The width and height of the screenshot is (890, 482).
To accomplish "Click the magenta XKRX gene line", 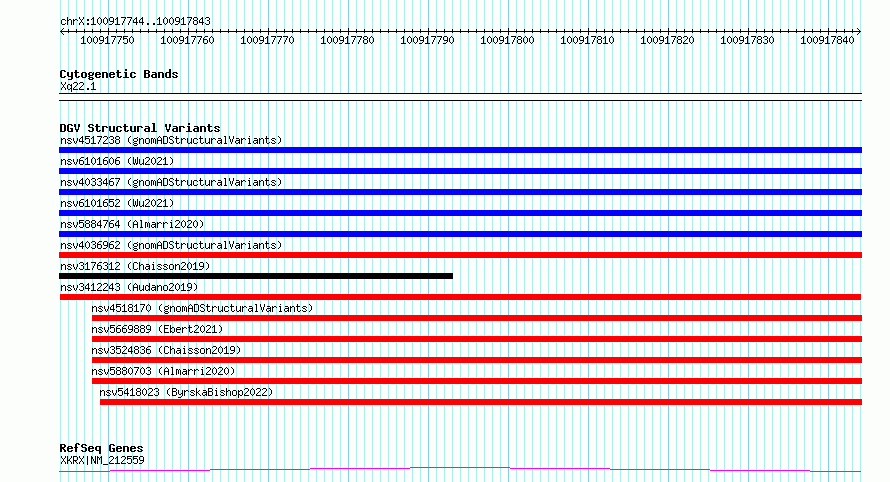I will coord(460,470).
